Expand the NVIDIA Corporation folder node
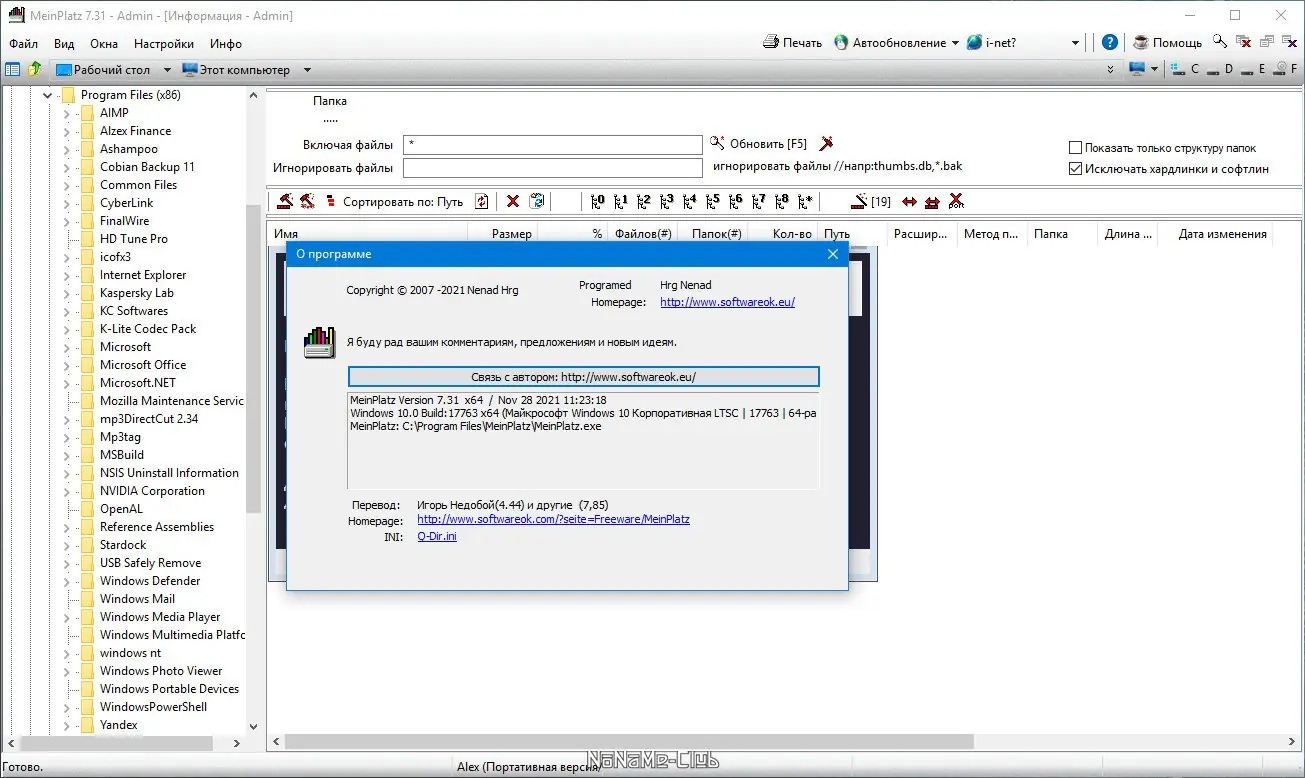 (x=67, y=491)
